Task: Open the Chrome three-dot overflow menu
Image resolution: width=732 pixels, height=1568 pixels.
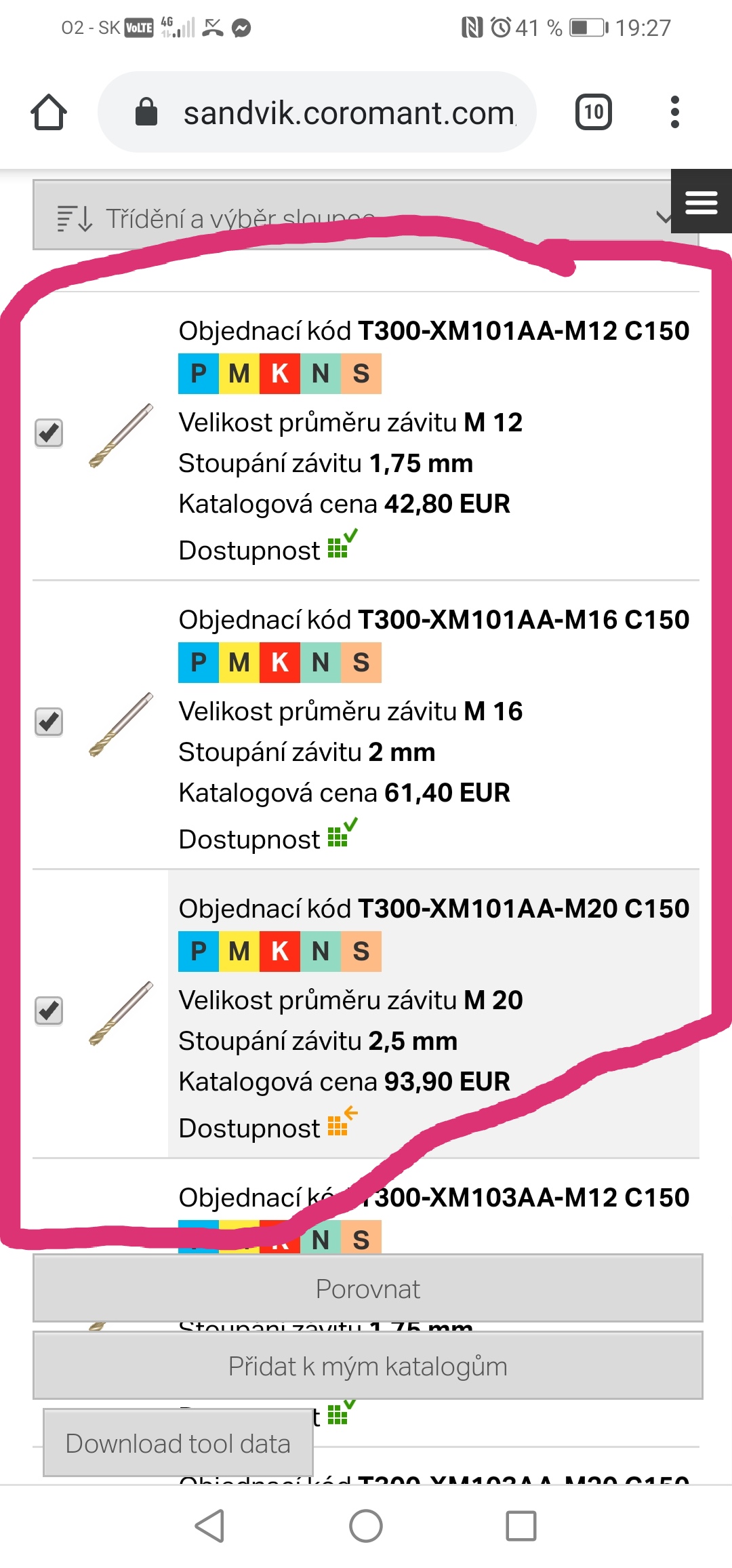Action: [674, 112]
